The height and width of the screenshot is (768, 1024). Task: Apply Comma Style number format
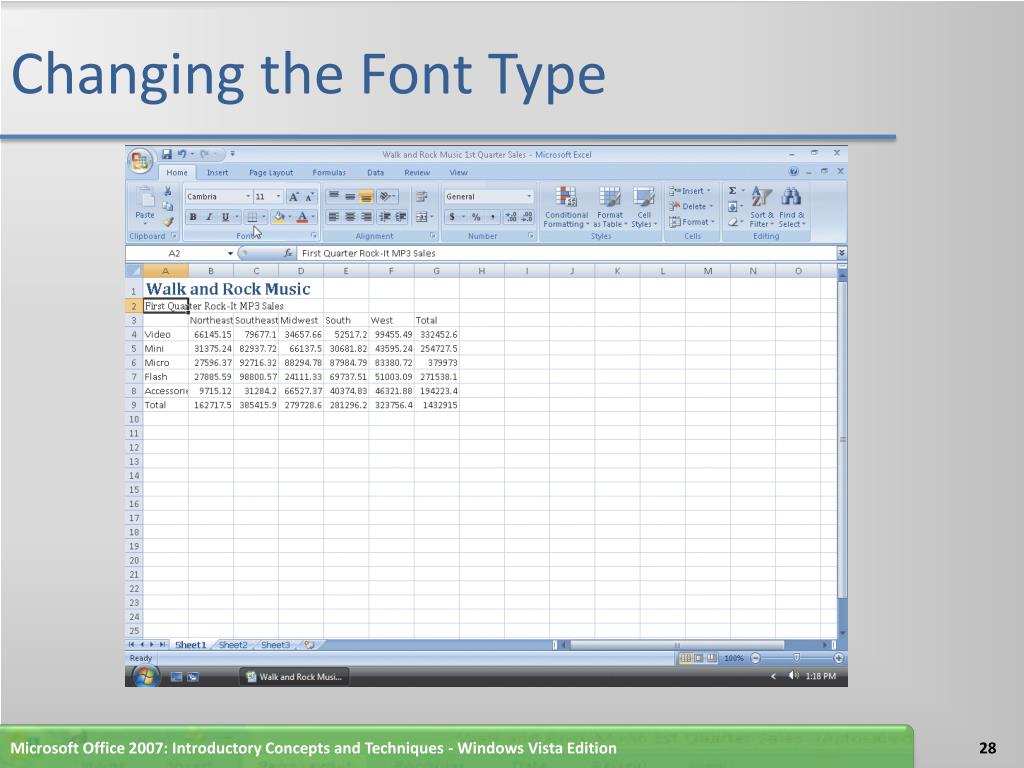[492, 217]
